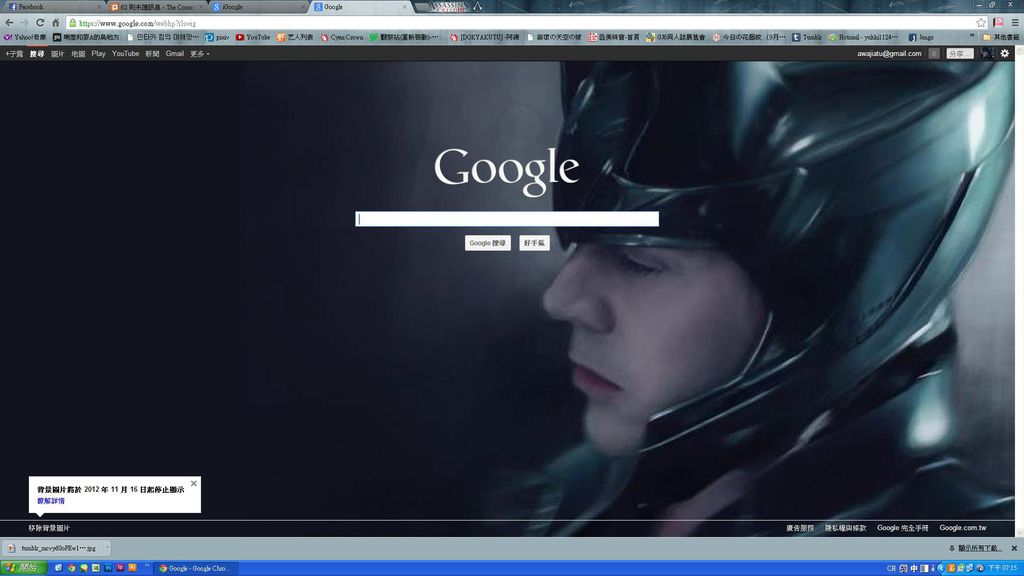Select Gmail in the Google top bar

[x=174, y=54]
